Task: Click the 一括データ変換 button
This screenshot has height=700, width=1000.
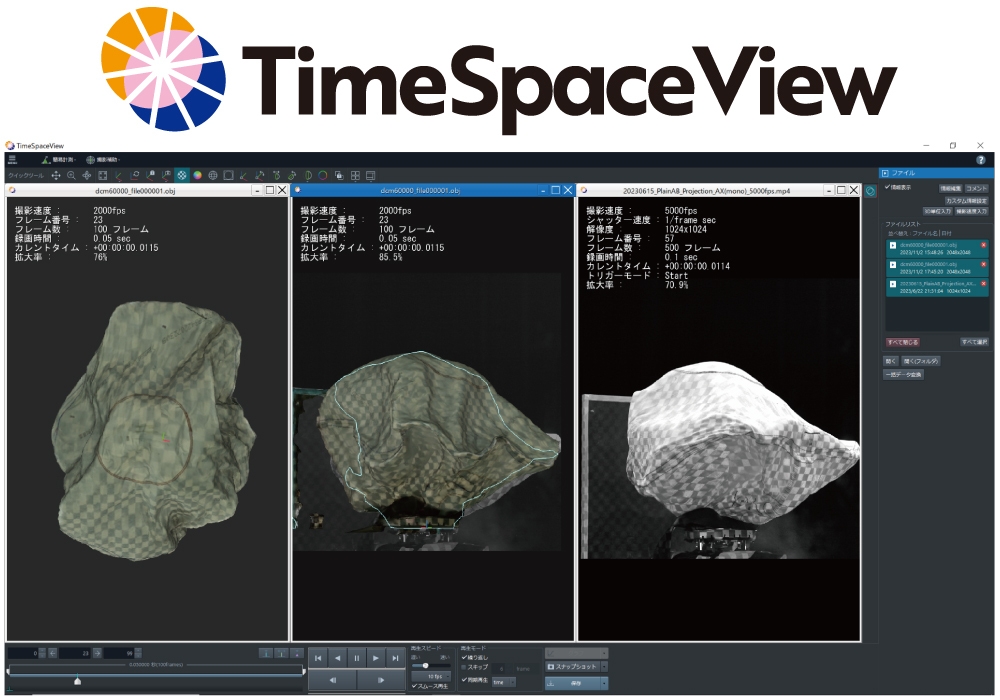Action: (903, 374)
